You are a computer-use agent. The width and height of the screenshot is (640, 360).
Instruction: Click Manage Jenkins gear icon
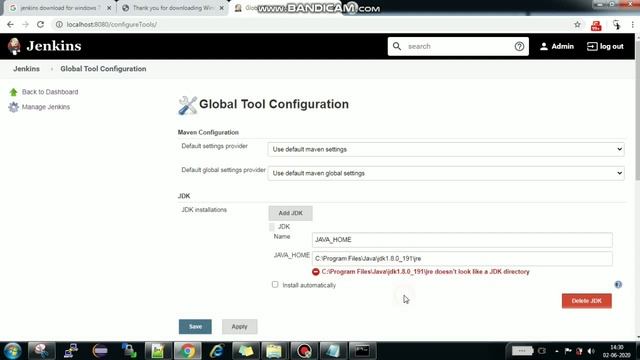[13, 107]
